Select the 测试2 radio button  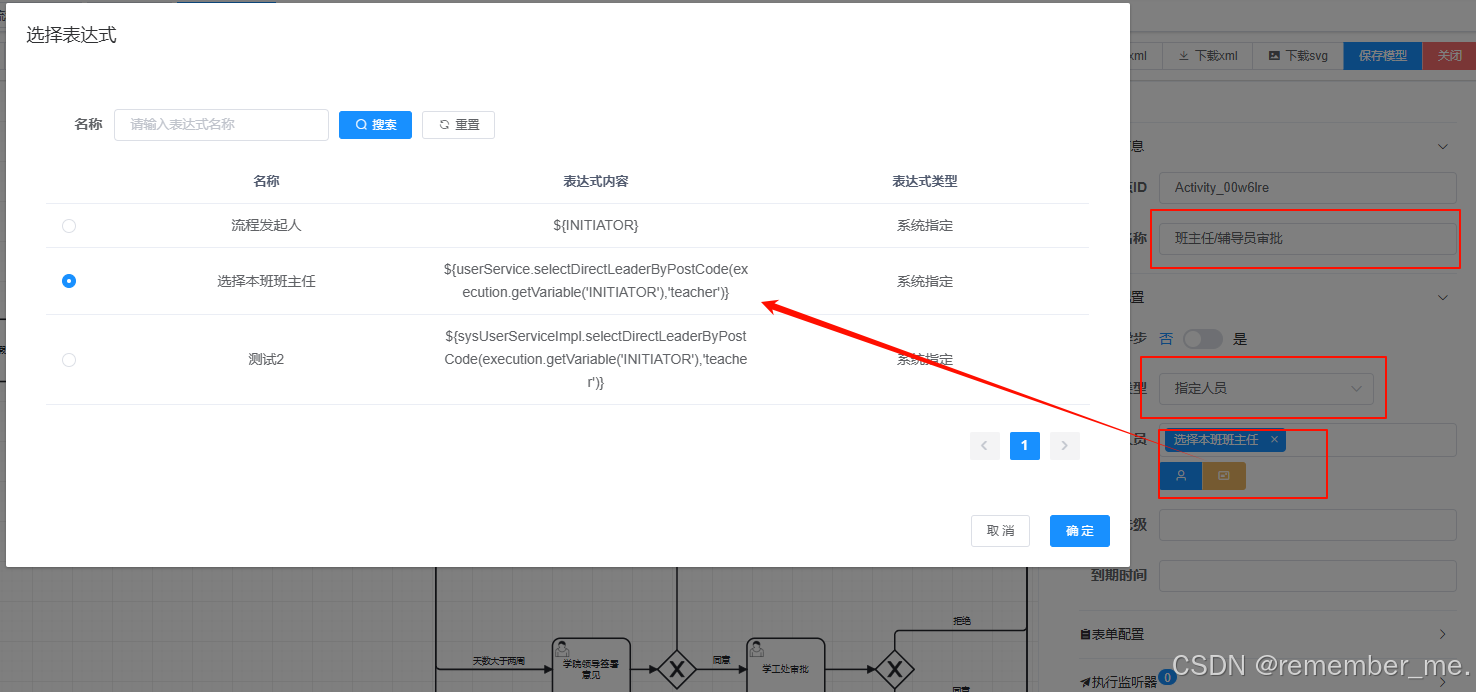[x=68, y=359]
